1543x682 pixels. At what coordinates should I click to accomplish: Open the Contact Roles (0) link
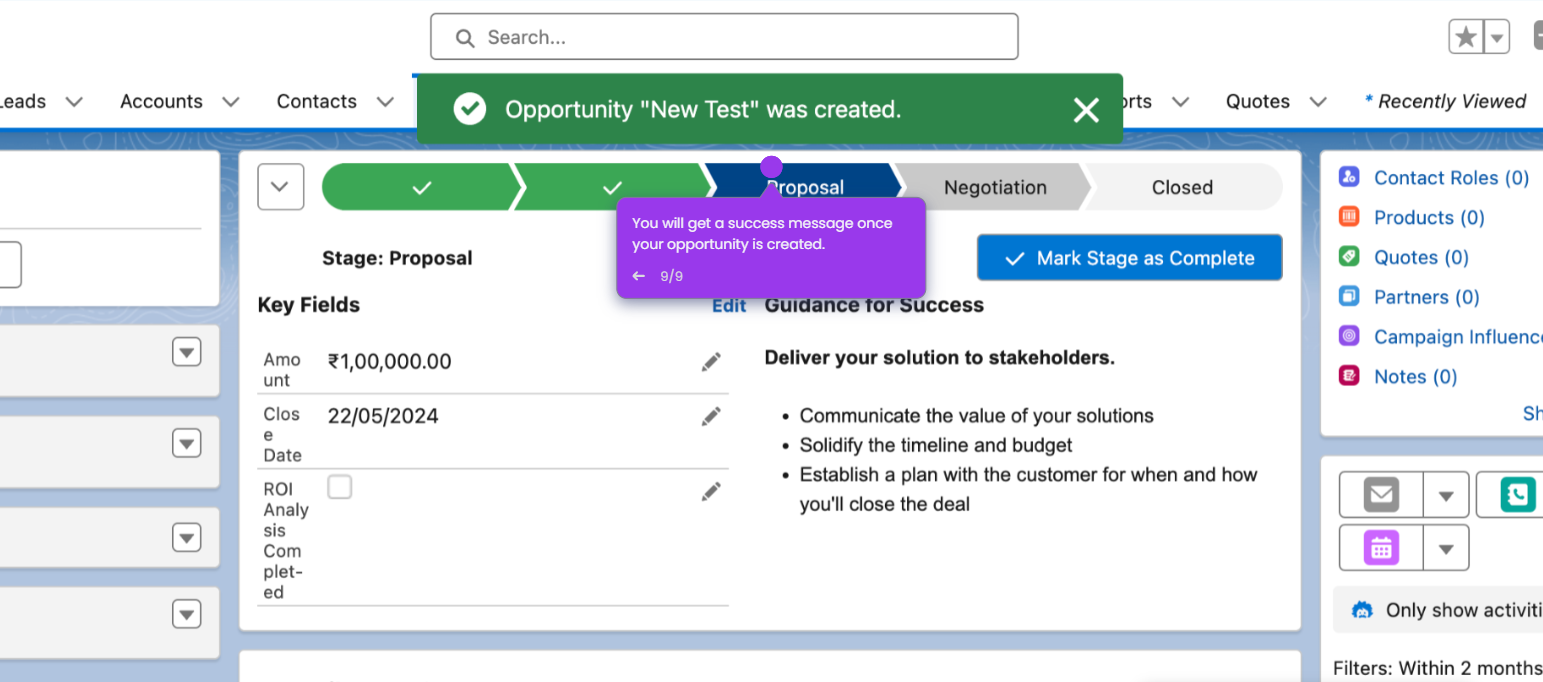(1452, 178)
